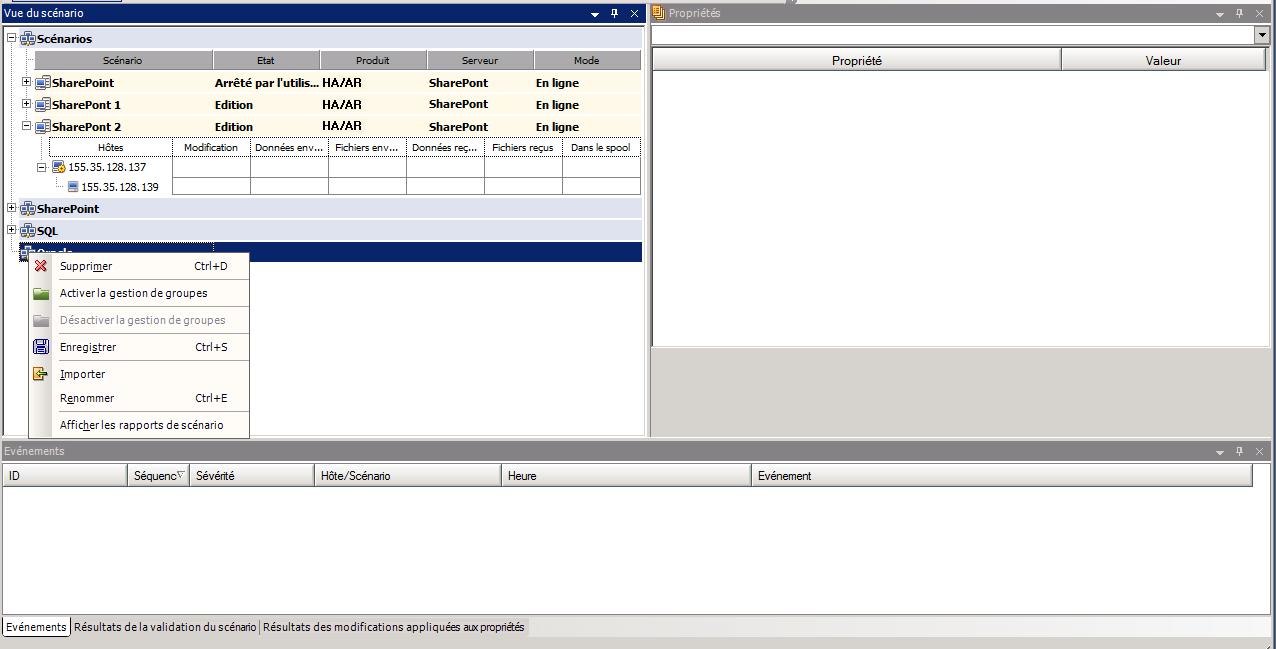Open Résultats de la validation du scénario tab
Viewport: 1276px width, 649px height.
(165, 627)
